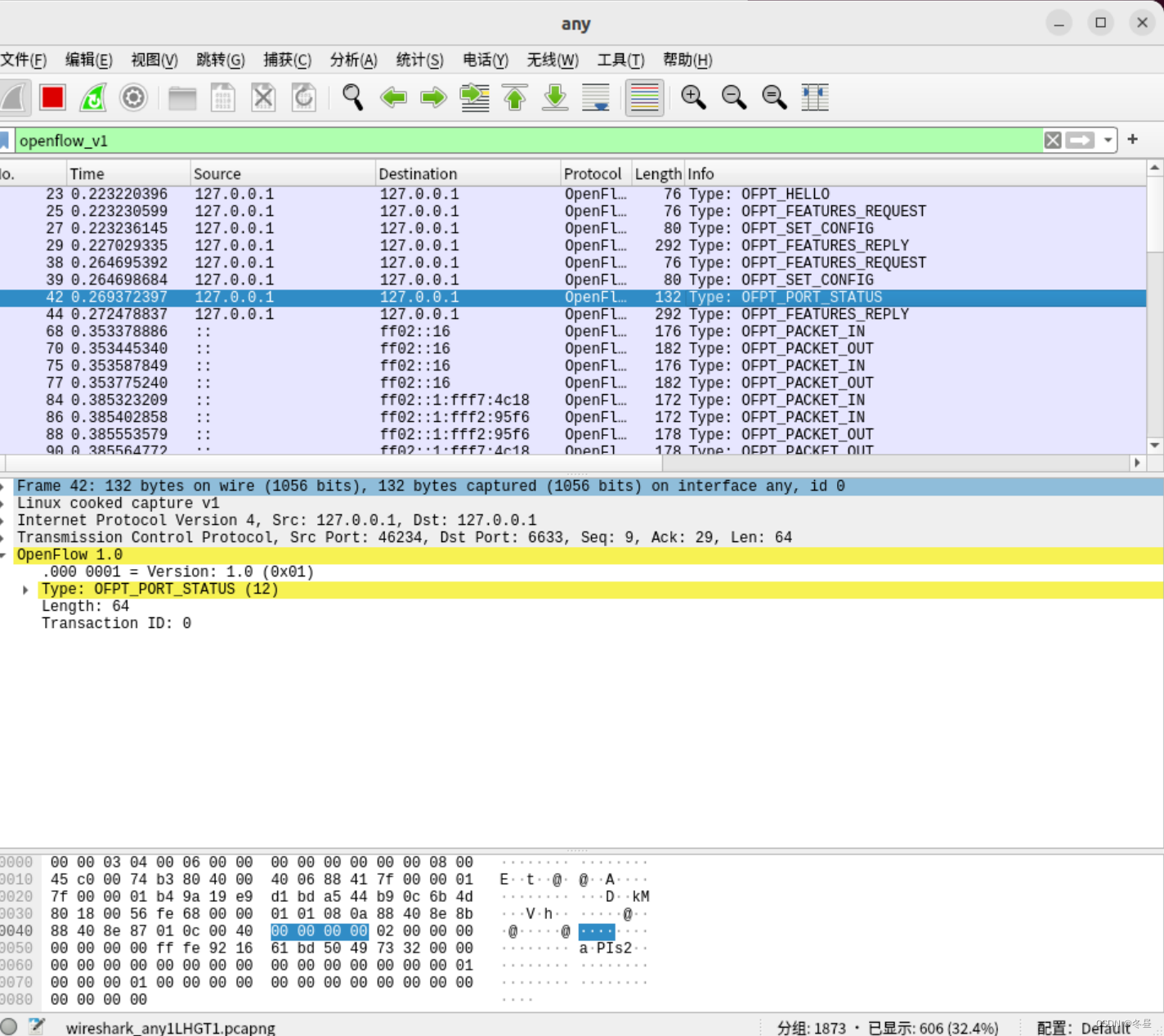
Task: Close this capture file with the X icon
Action: [x=263, y=97]
